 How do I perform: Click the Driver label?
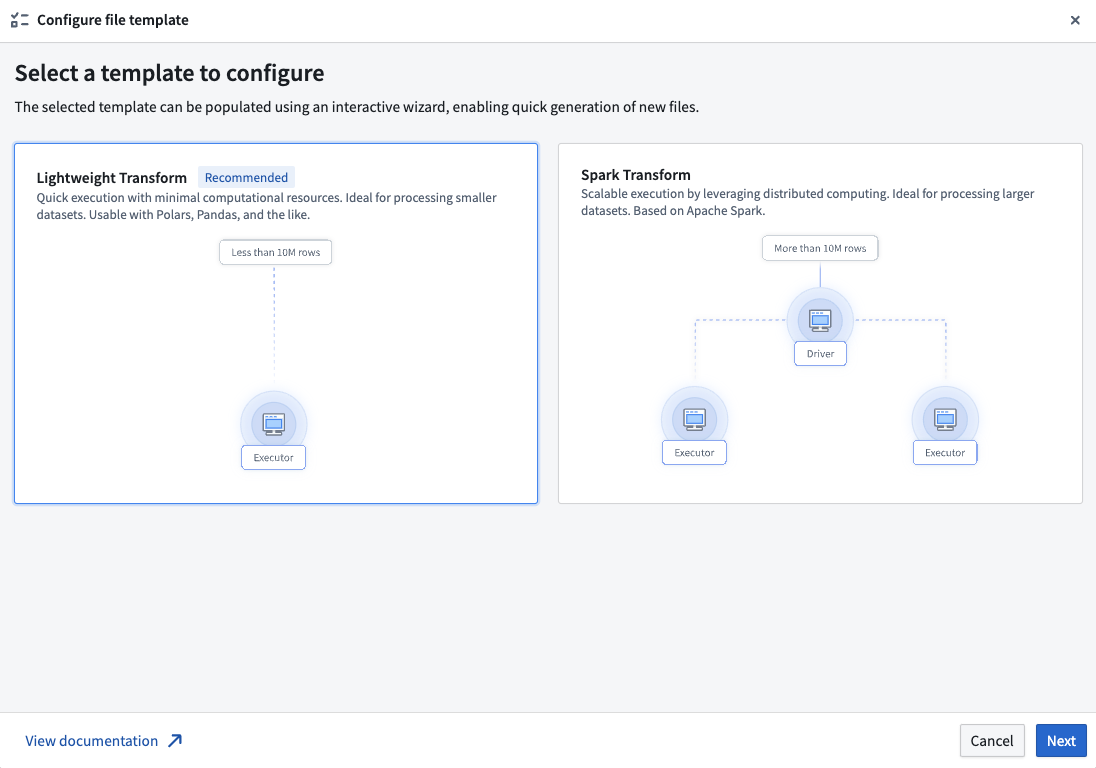[820, 354]
